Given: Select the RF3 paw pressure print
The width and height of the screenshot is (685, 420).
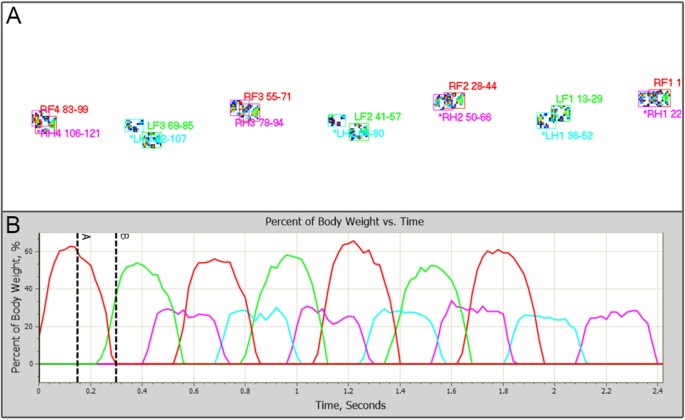Looking at the screenshot, I should tap(250, 111).
